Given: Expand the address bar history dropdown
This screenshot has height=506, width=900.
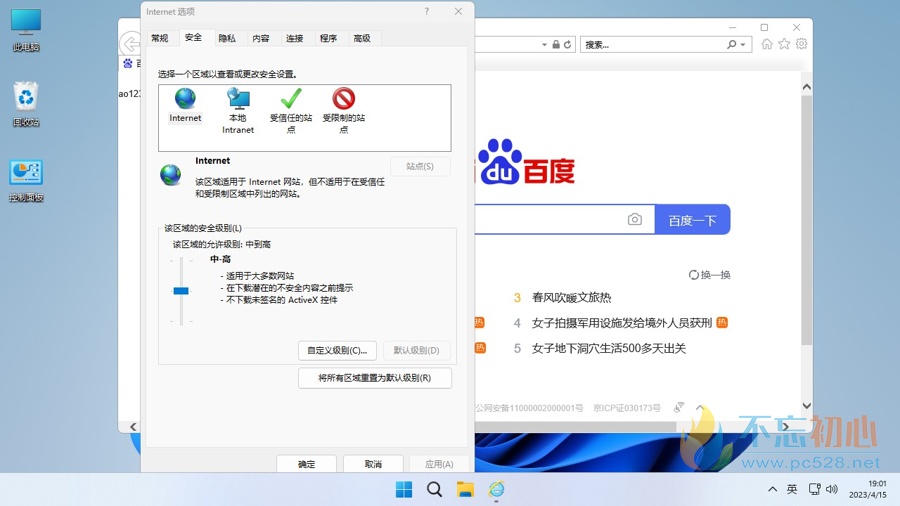Looking at the screenshot, I should [x=543, y=45].
